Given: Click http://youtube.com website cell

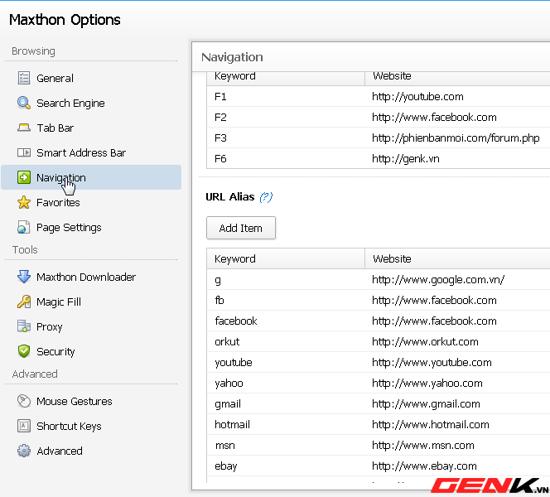Looking at the screenshot, I should [418, 96].
